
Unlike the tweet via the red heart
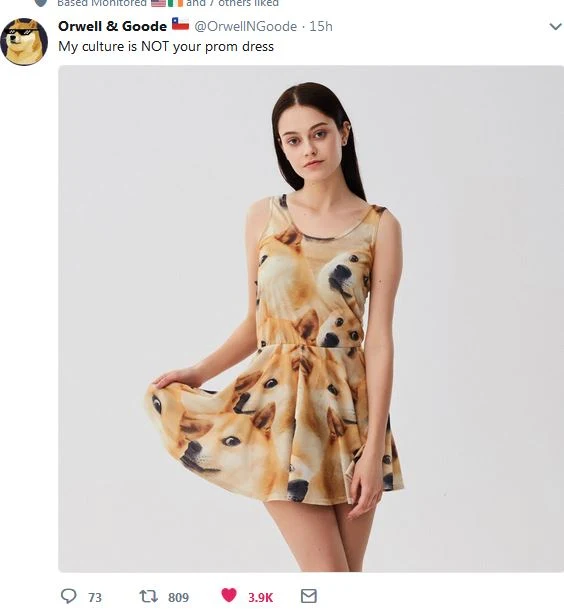click(229, 595)
